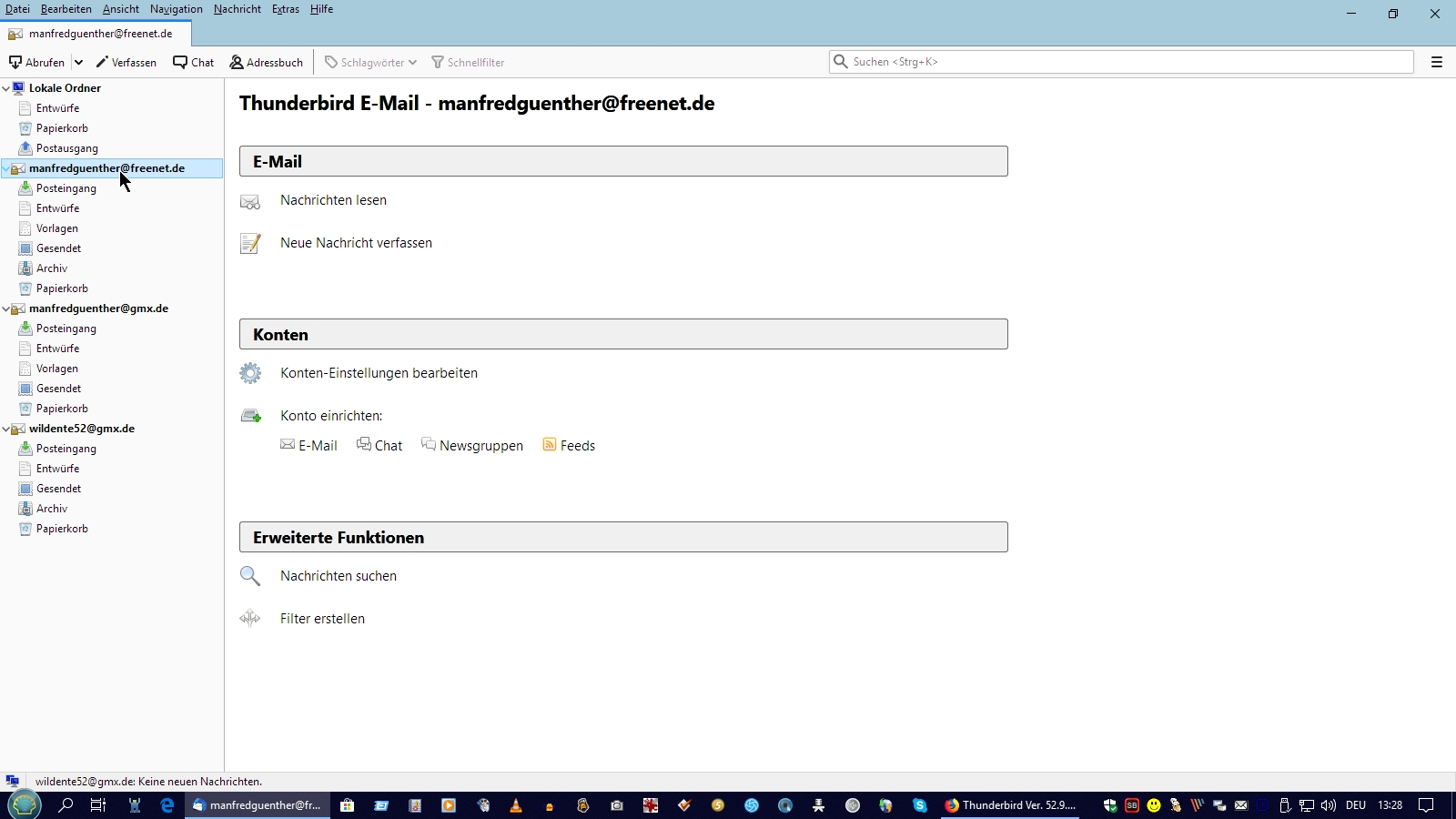
Task: Open the Windows notification center icon
Action: pyautogui.click(x=1426, y=805)
